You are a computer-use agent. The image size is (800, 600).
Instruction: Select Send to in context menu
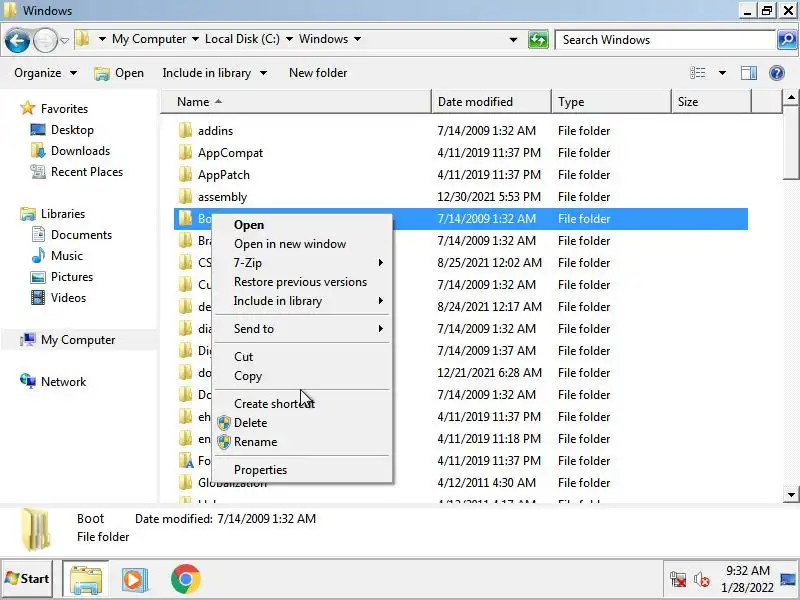[x=303, y=329]
